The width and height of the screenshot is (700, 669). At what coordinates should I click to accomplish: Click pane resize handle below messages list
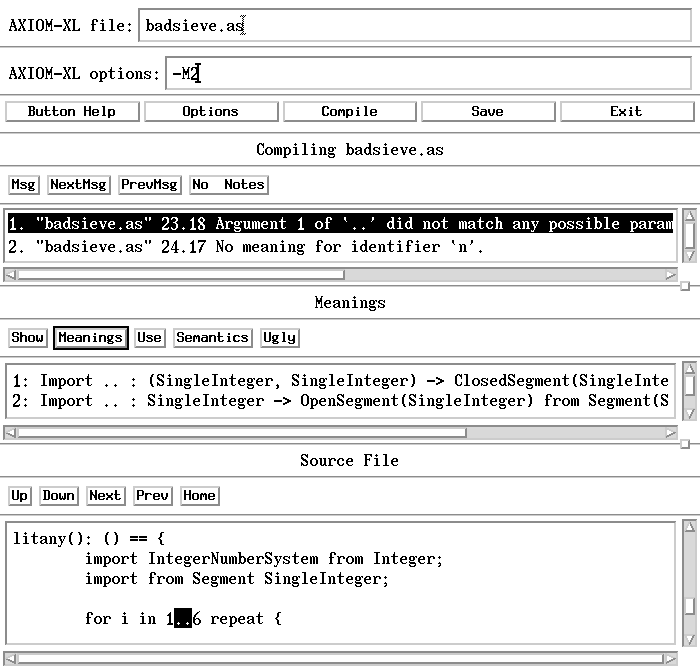coord(685,286)
